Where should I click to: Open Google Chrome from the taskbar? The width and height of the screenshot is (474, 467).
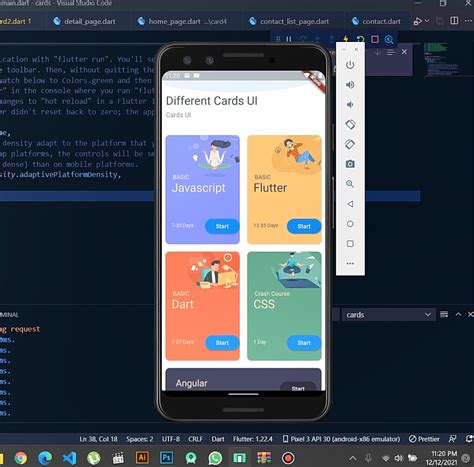21,458
